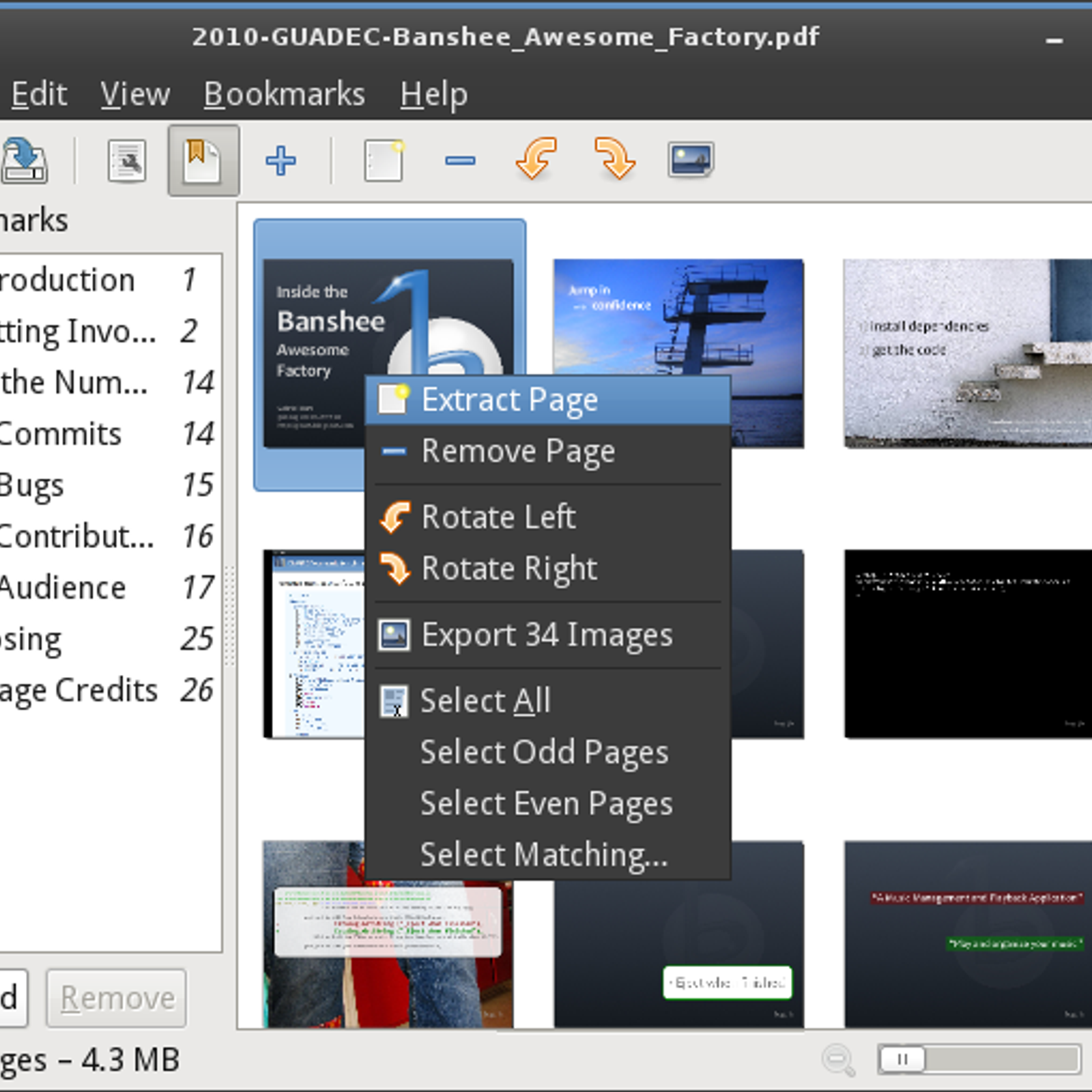Toggle the bookmarks sidebar toolbar button
The width and height of the screenshot is (1092, 1092).
203,160
